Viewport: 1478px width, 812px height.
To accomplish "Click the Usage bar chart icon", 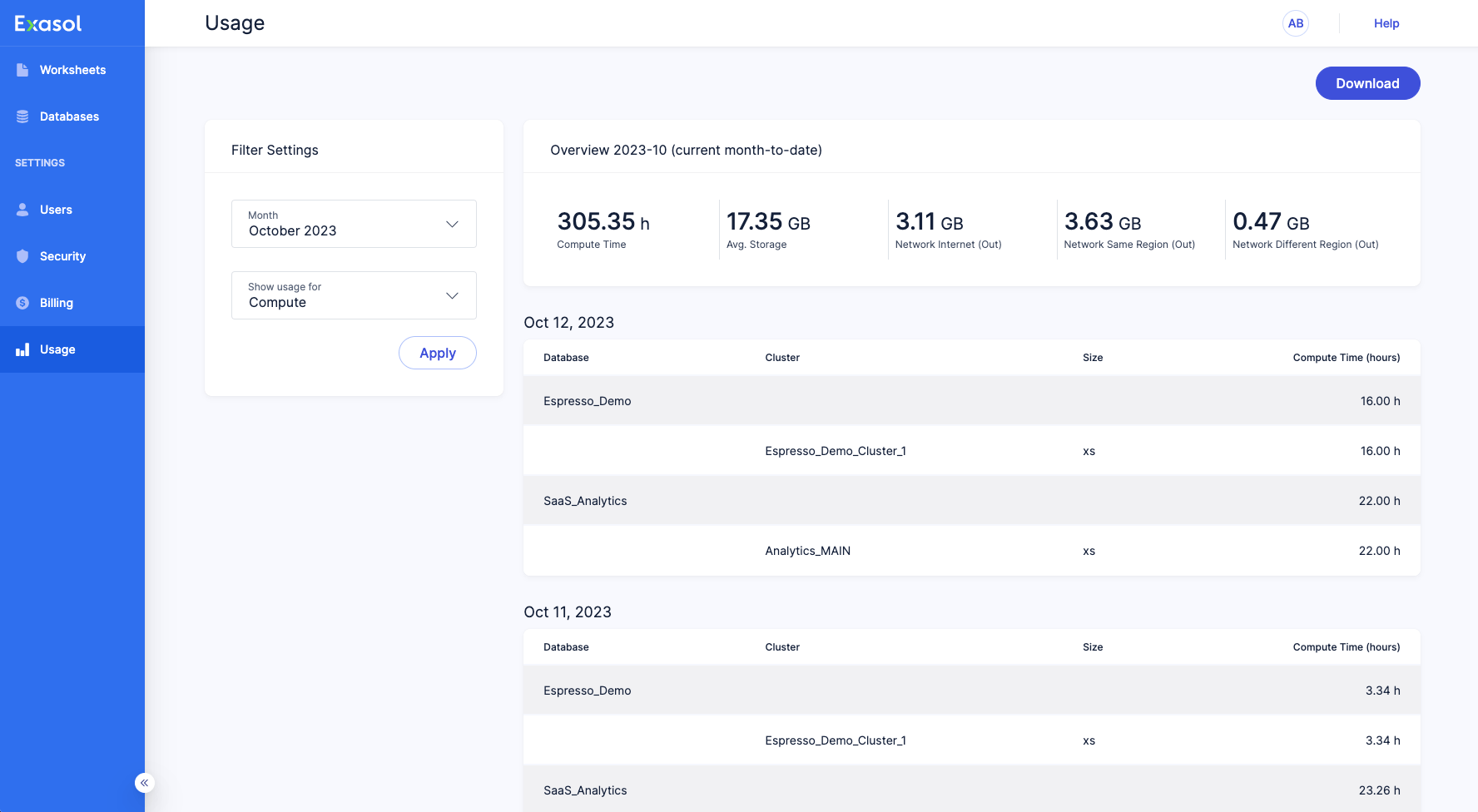I will click(22, 349).
